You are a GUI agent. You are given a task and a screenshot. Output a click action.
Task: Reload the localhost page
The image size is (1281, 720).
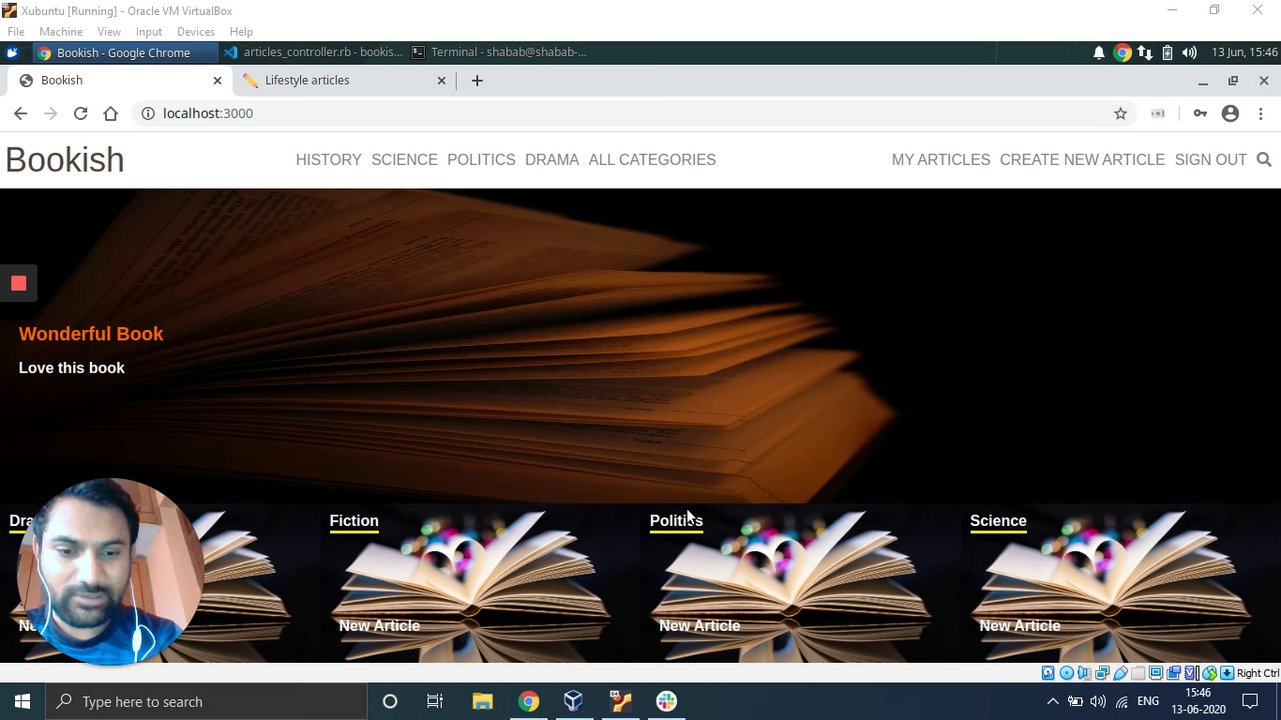tap(80, 113)
